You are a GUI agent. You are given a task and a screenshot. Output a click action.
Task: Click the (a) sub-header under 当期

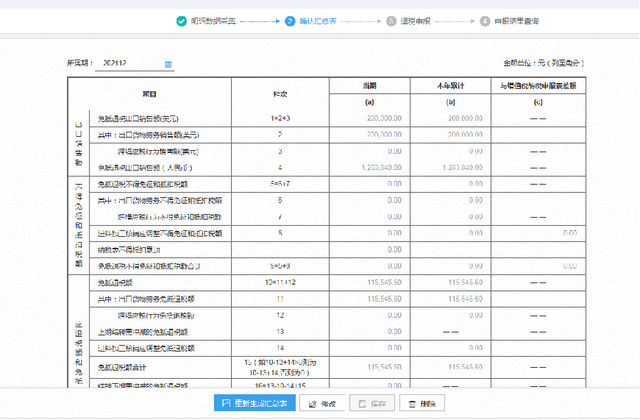point(369,102)
